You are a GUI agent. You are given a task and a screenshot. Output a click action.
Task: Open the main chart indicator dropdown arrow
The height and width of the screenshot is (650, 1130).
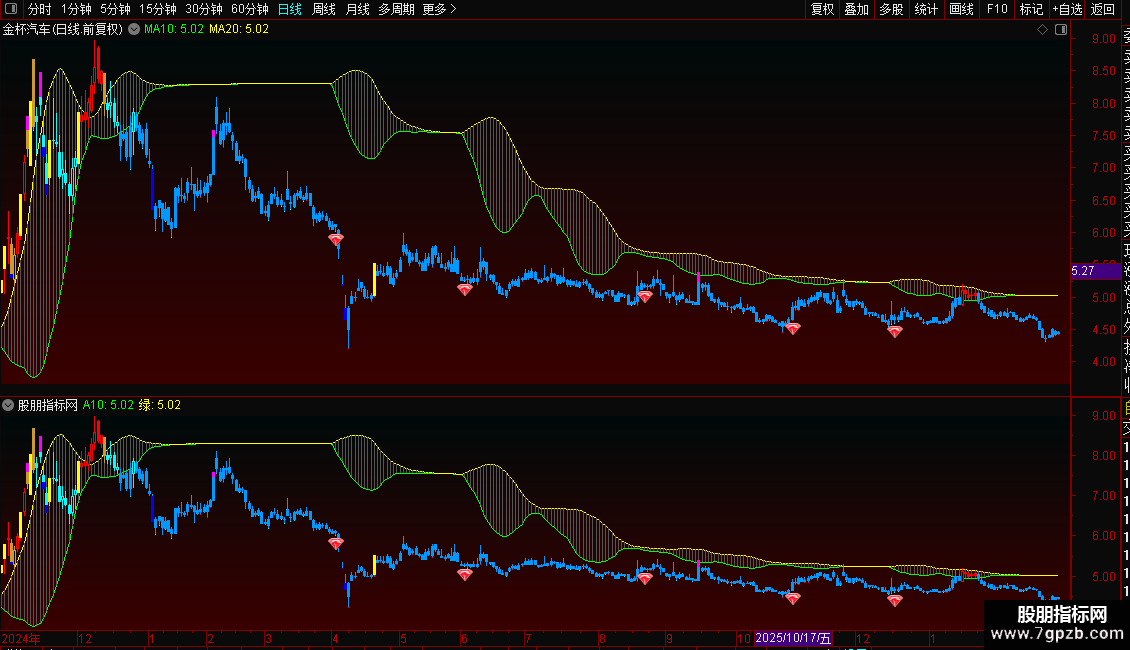(x=134, y=30)
